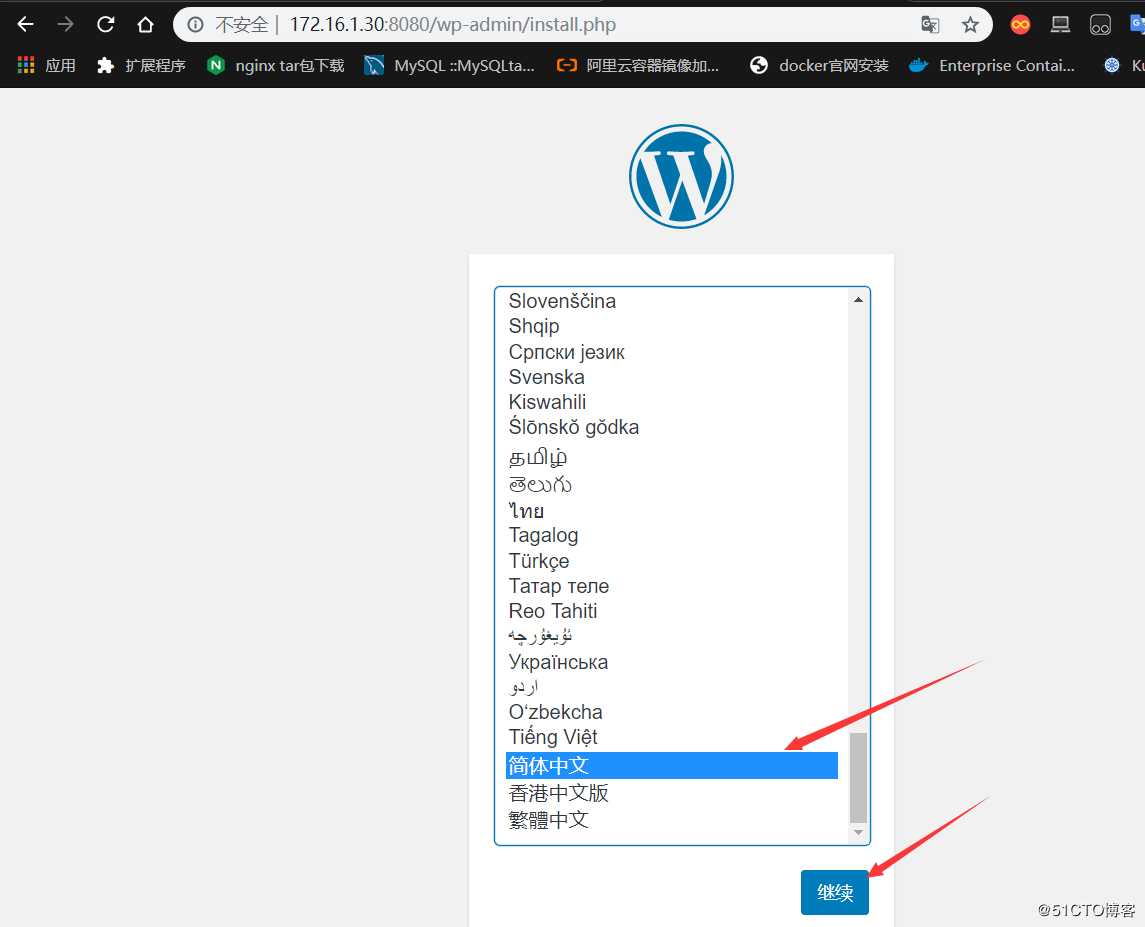
Task: Click the address bar URL
Action: point(452,25)
